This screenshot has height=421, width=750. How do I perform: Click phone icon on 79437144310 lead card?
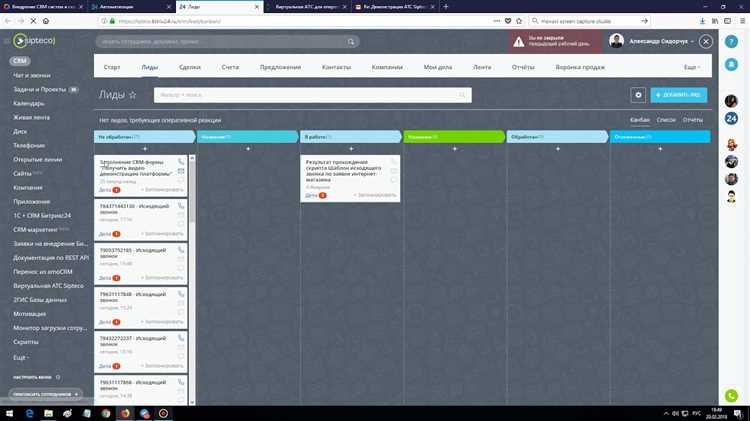[181, 206]
